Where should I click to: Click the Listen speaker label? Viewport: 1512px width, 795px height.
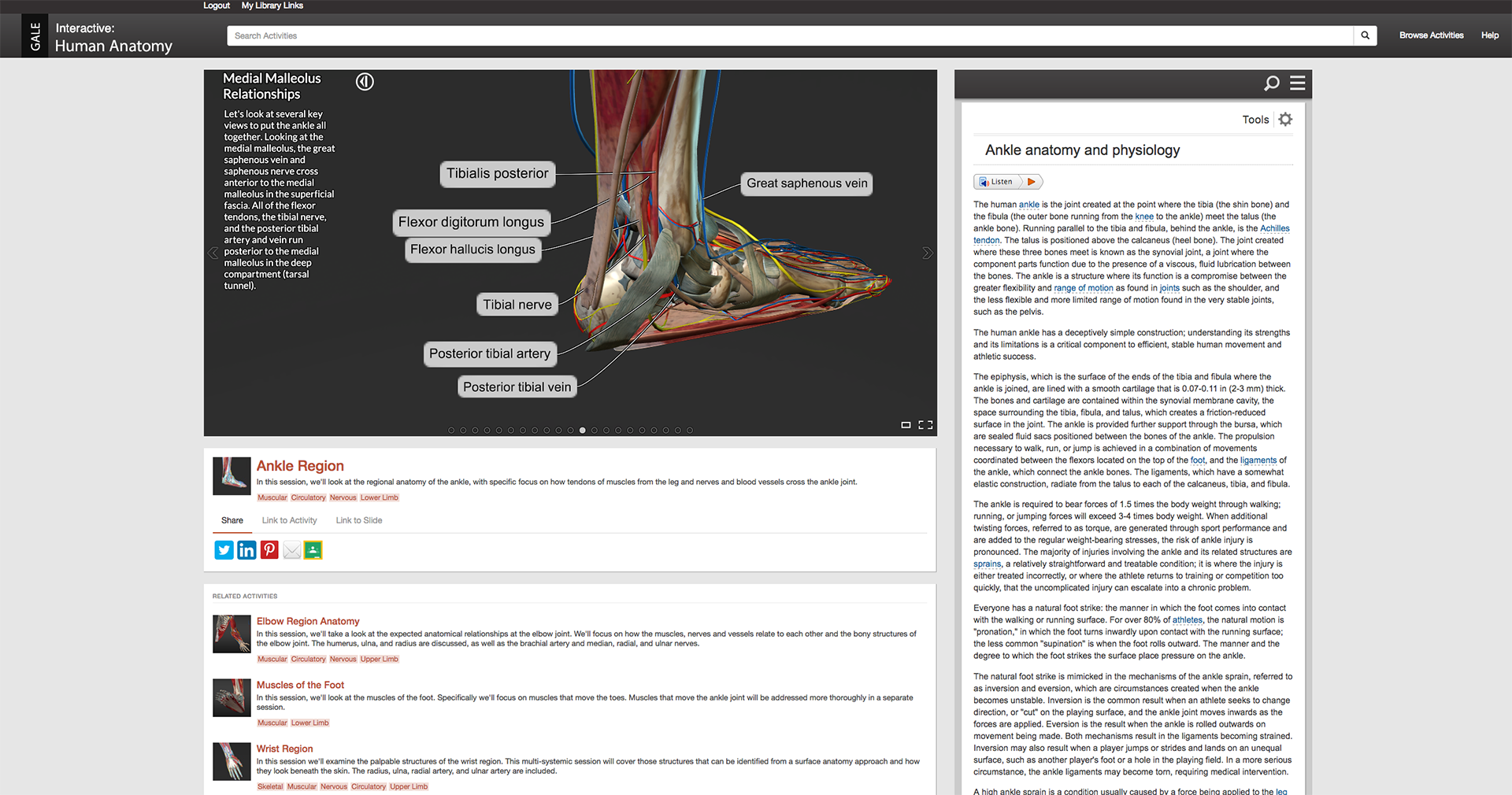[996, 182]
